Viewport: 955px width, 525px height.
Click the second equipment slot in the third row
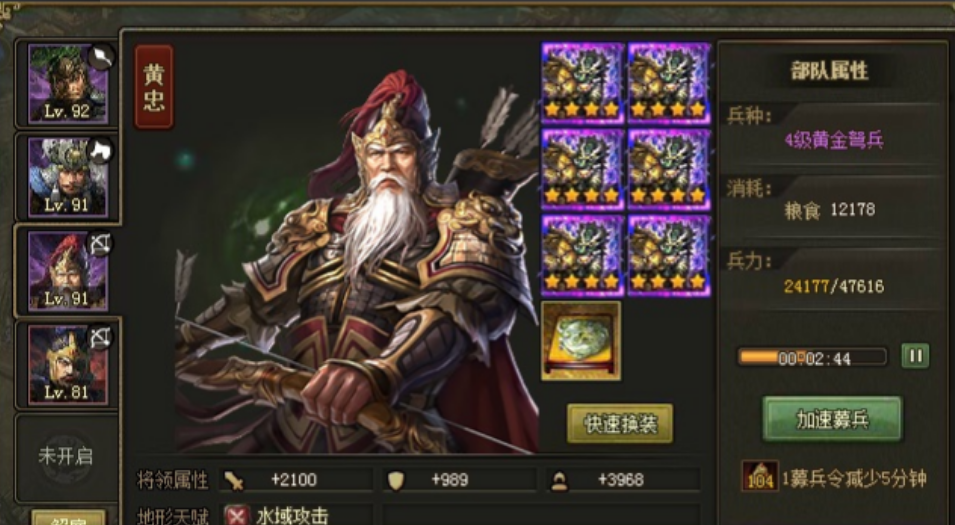point(669,255)
